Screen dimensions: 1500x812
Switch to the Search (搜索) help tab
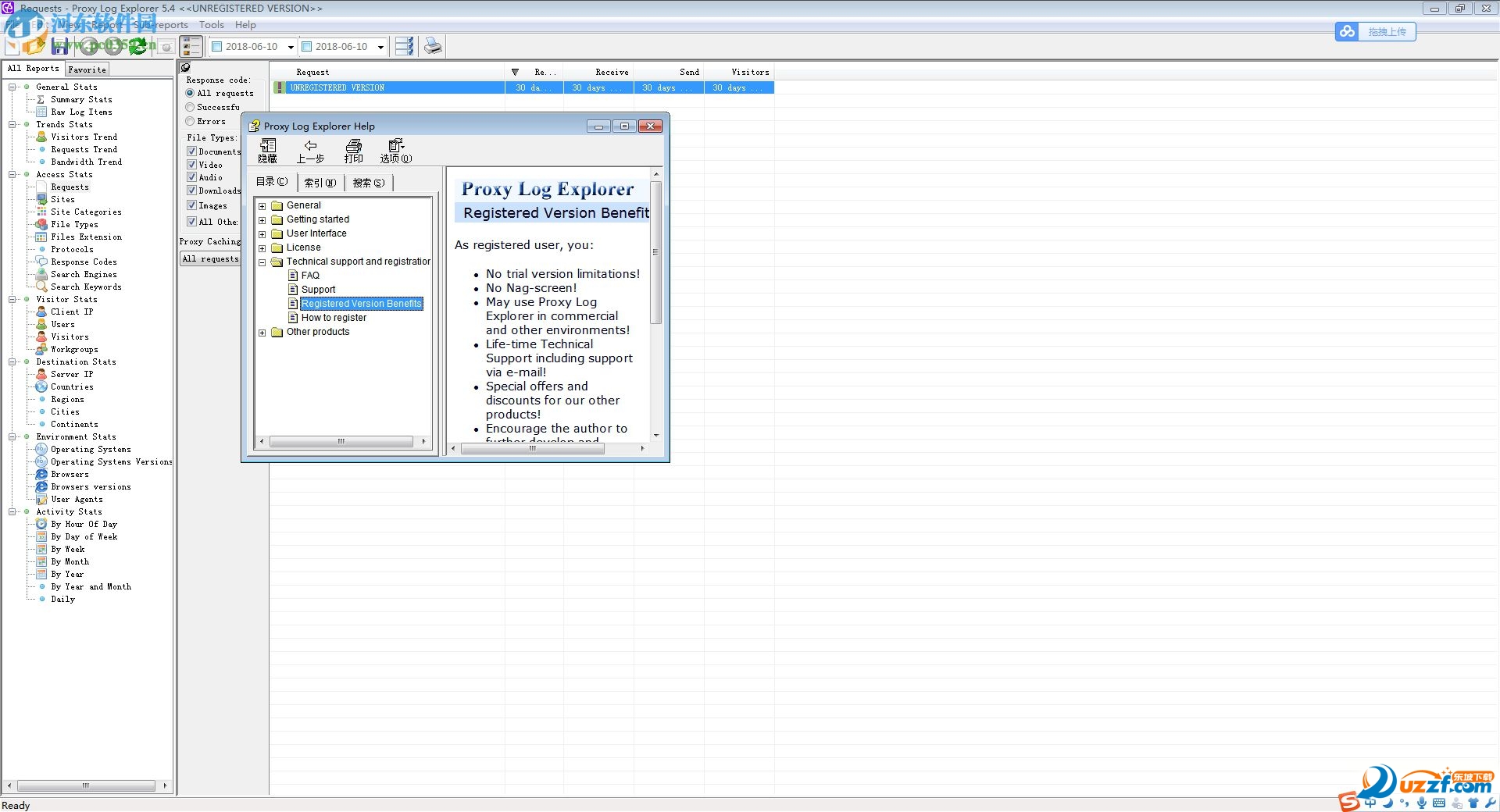(368, 183)
